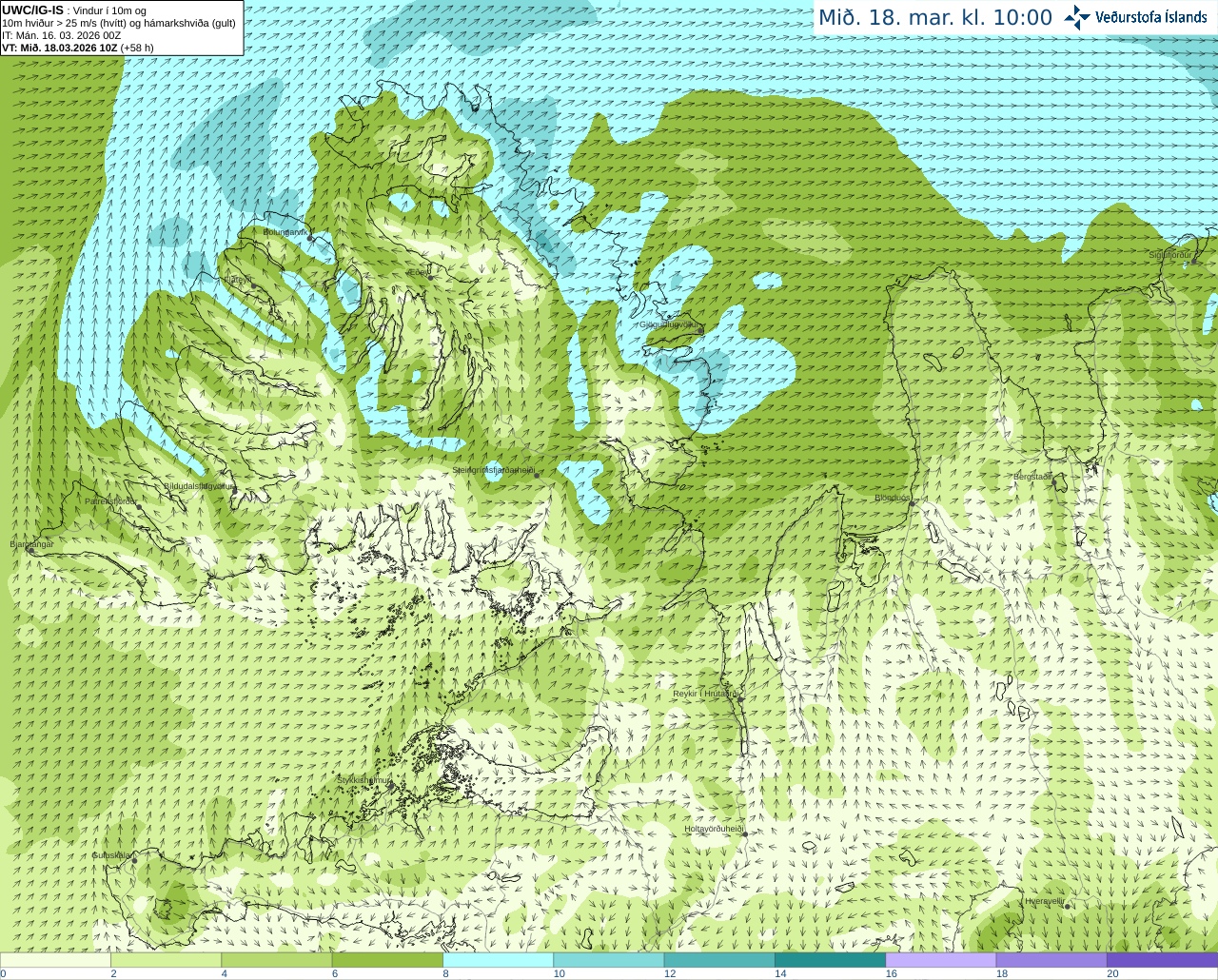Click the Veðurstofa Íslands logo icon
The image size is (1218, 980).
1077,17
